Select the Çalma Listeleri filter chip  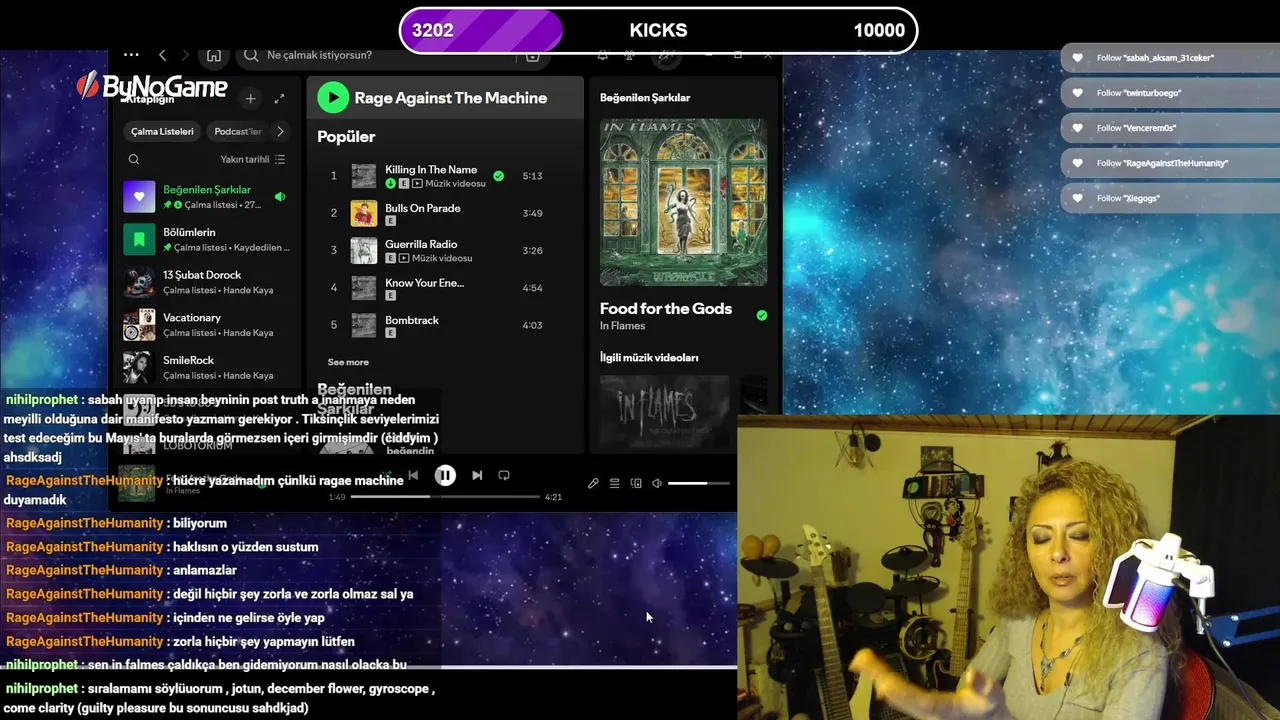pyautogui.click(x=162, y=131)
